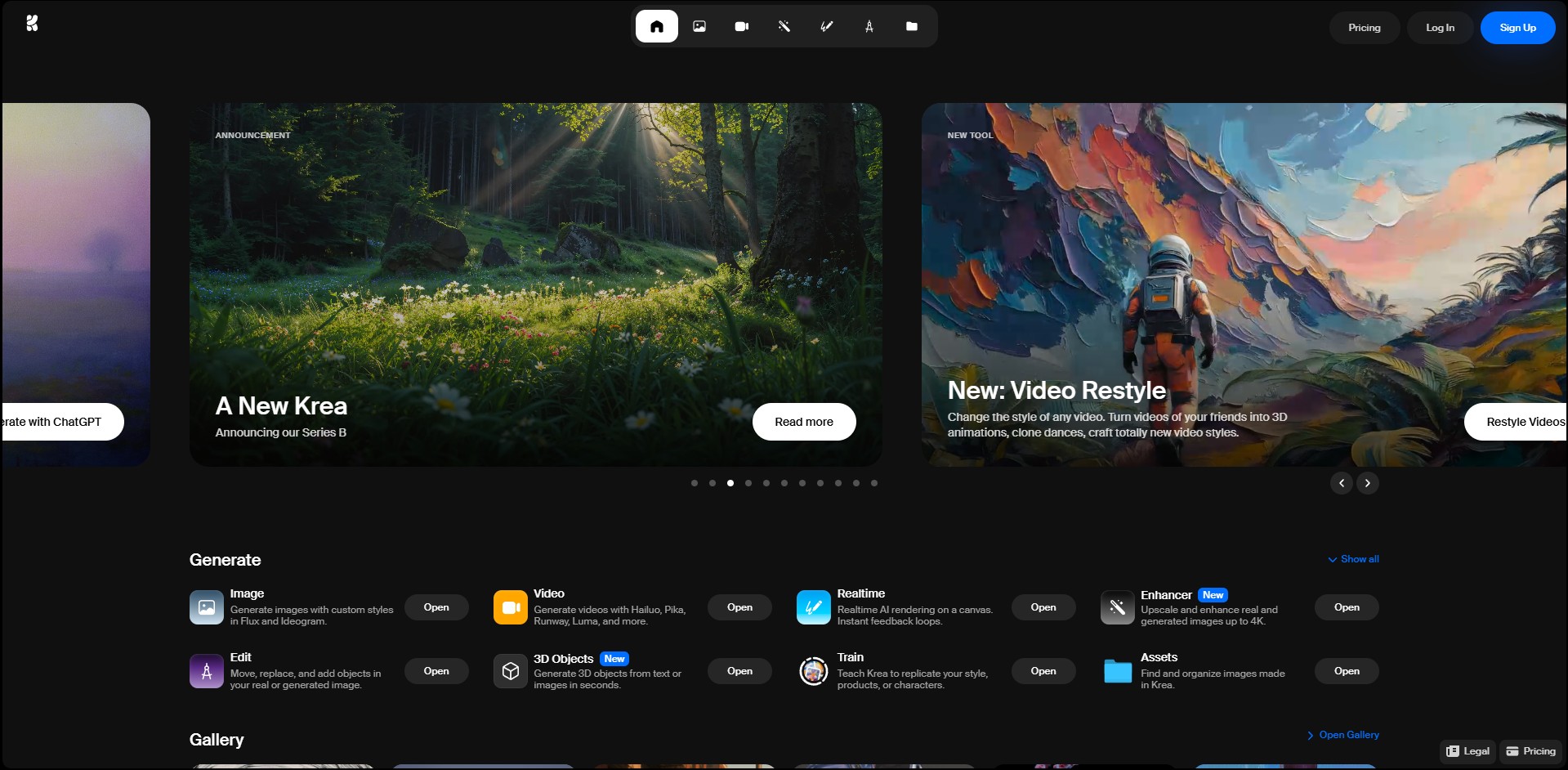Open the Assets tool

[x=1347, y=671]
